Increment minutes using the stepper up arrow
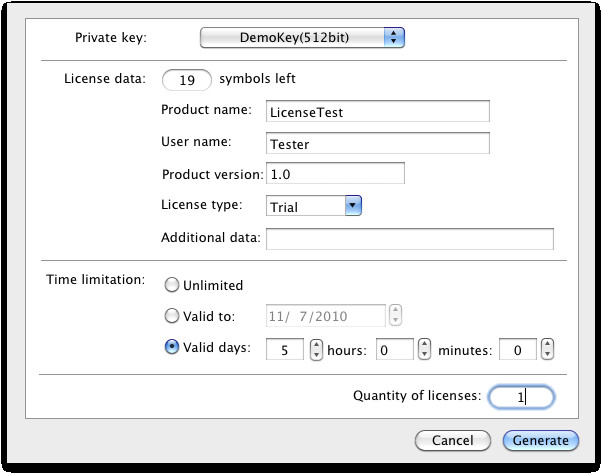Image resolution: width=602 pixels, height=474 pixels. (x=547, y=344)
